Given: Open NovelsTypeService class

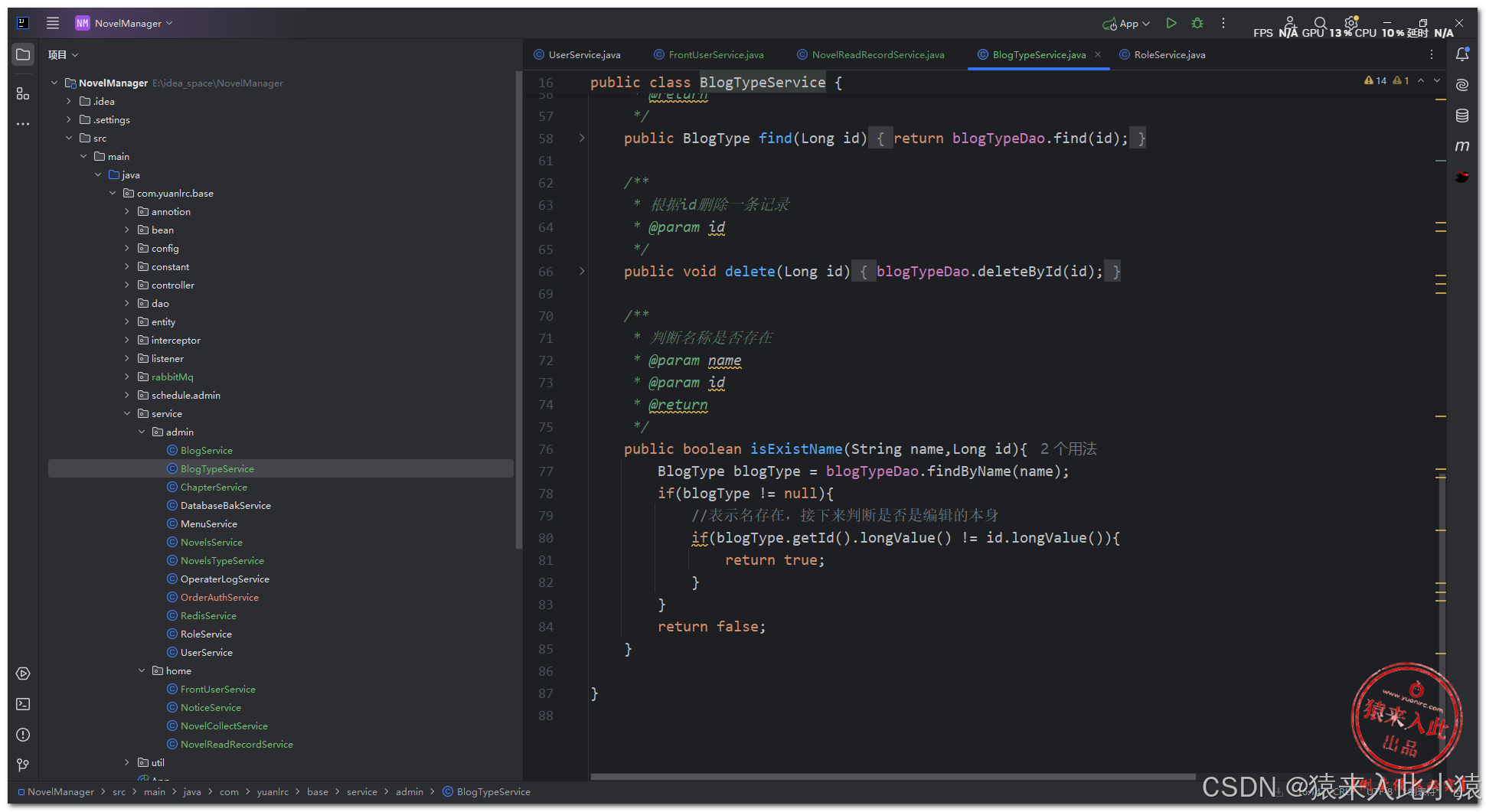Looking at the screenshot, I should coord(222,560).
